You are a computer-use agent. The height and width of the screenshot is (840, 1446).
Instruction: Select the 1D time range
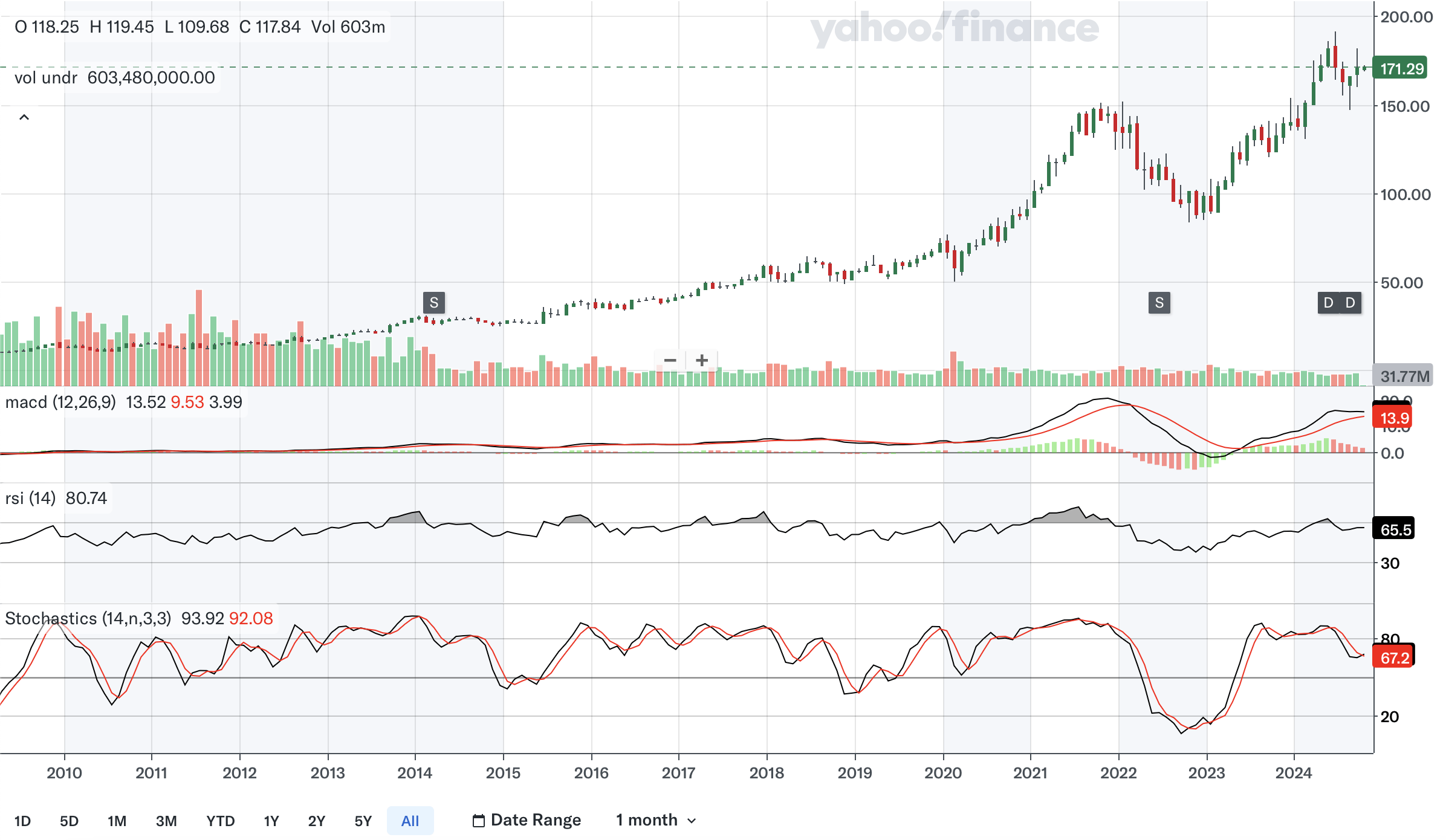pyautogui.click(x=22, y=821)
